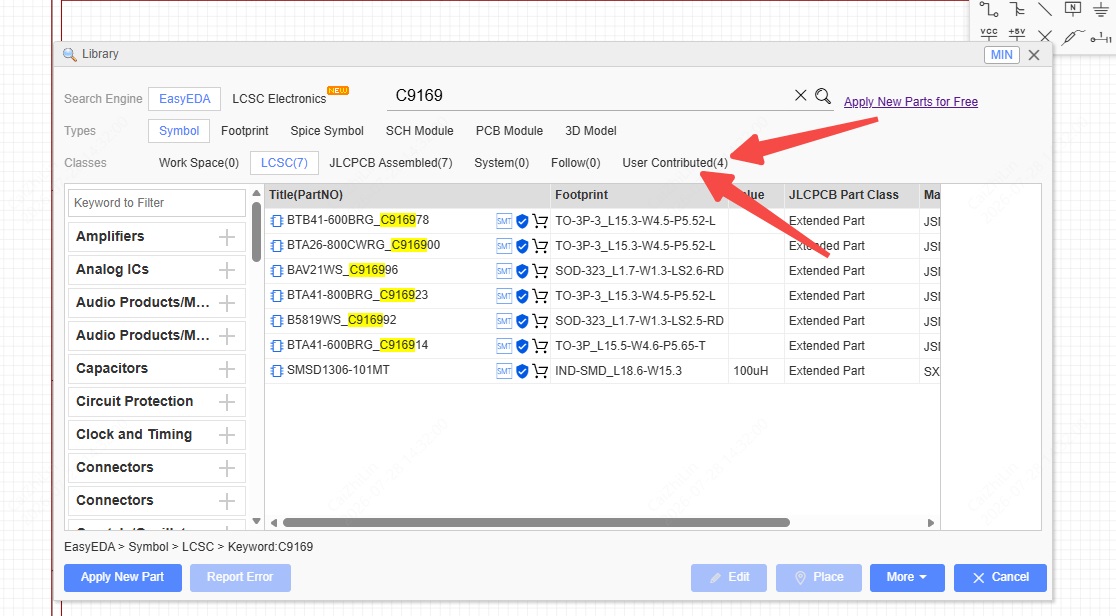
Task: Click the Place button
Action: coord(818,578)
